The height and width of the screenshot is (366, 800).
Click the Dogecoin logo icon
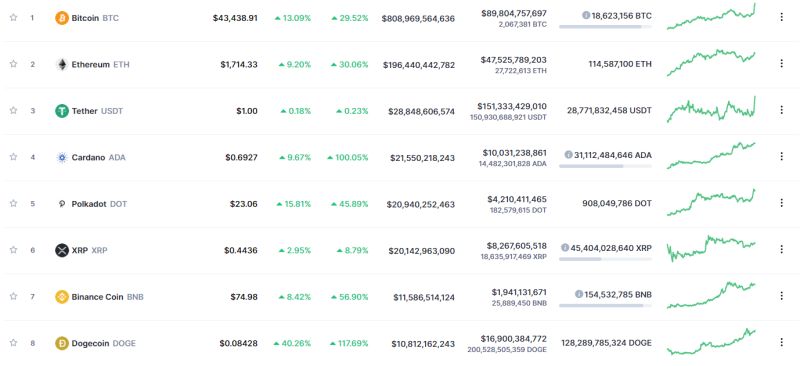[62, 344]
